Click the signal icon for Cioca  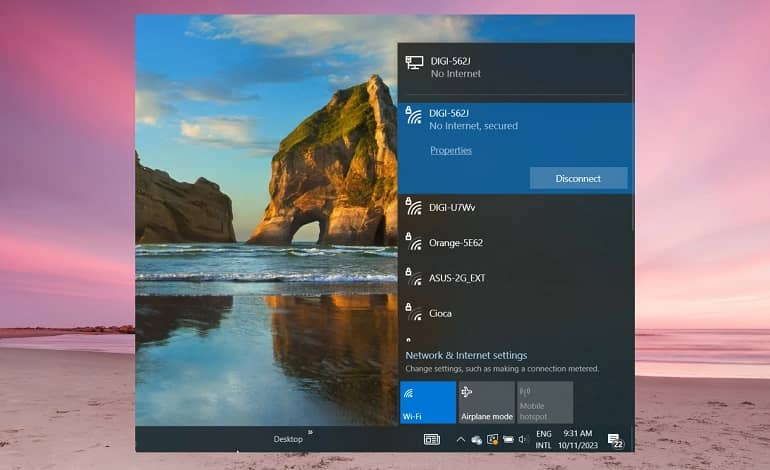(x=413, y=312)
